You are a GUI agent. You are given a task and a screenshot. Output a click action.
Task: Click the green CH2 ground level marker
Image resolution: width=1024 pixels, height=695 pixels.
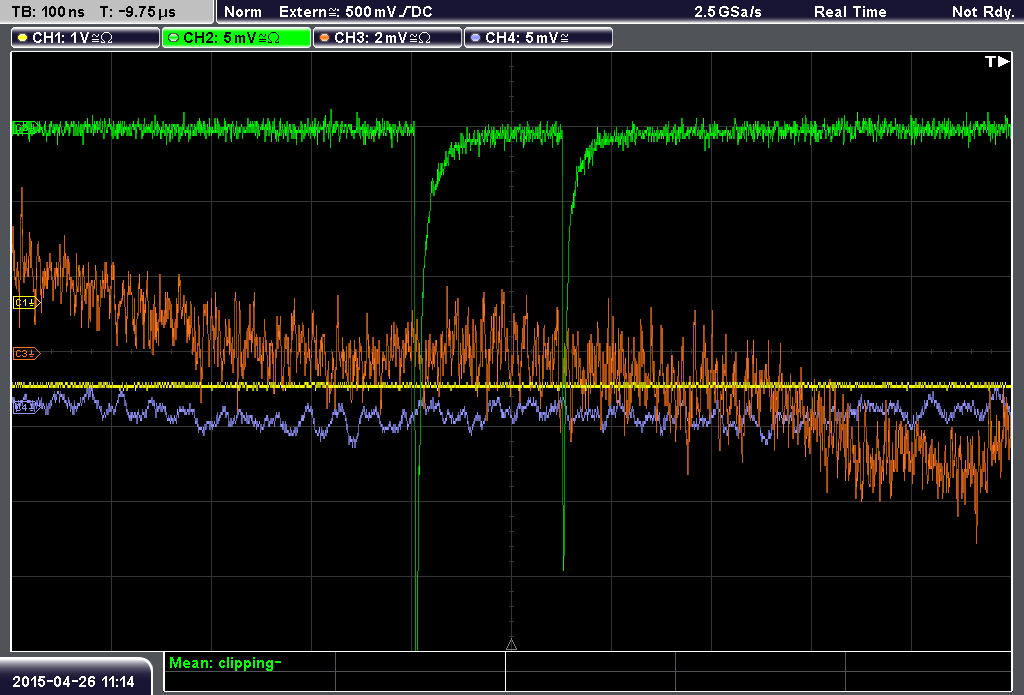(25, 127)
